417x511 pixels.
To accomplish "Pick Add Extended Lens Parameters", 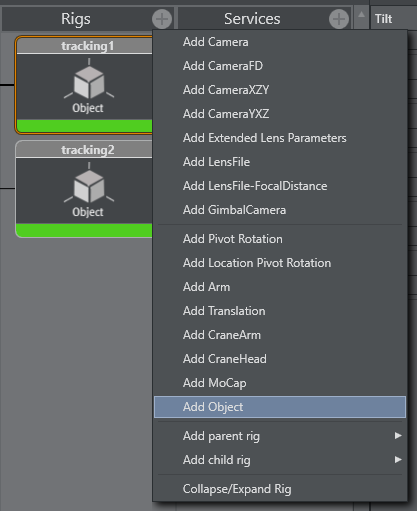I will point(280,138).
